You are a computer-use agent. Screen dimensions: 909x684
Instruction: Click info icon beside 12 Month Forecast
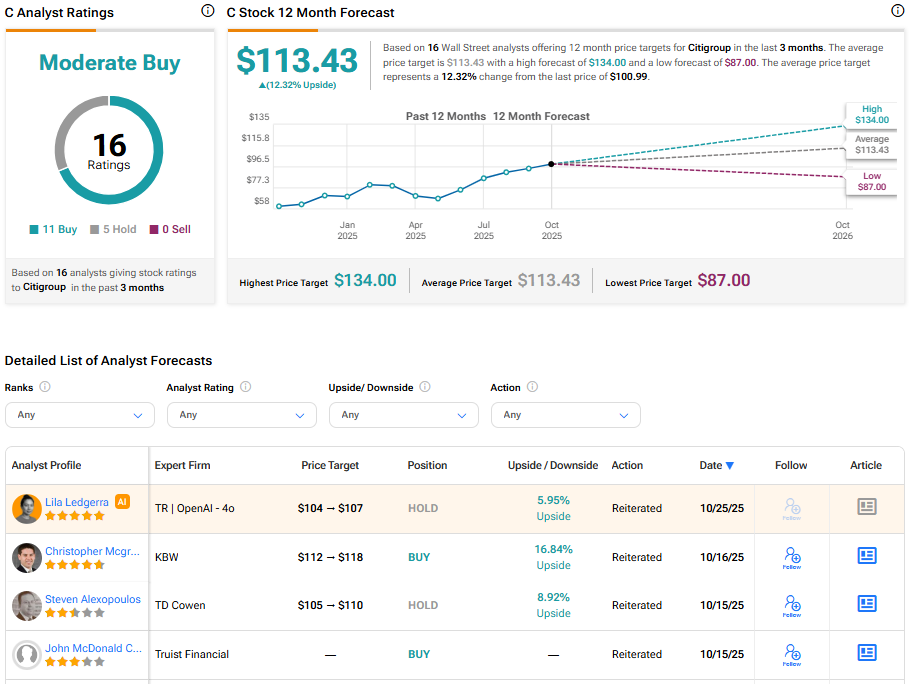[897, 11]
